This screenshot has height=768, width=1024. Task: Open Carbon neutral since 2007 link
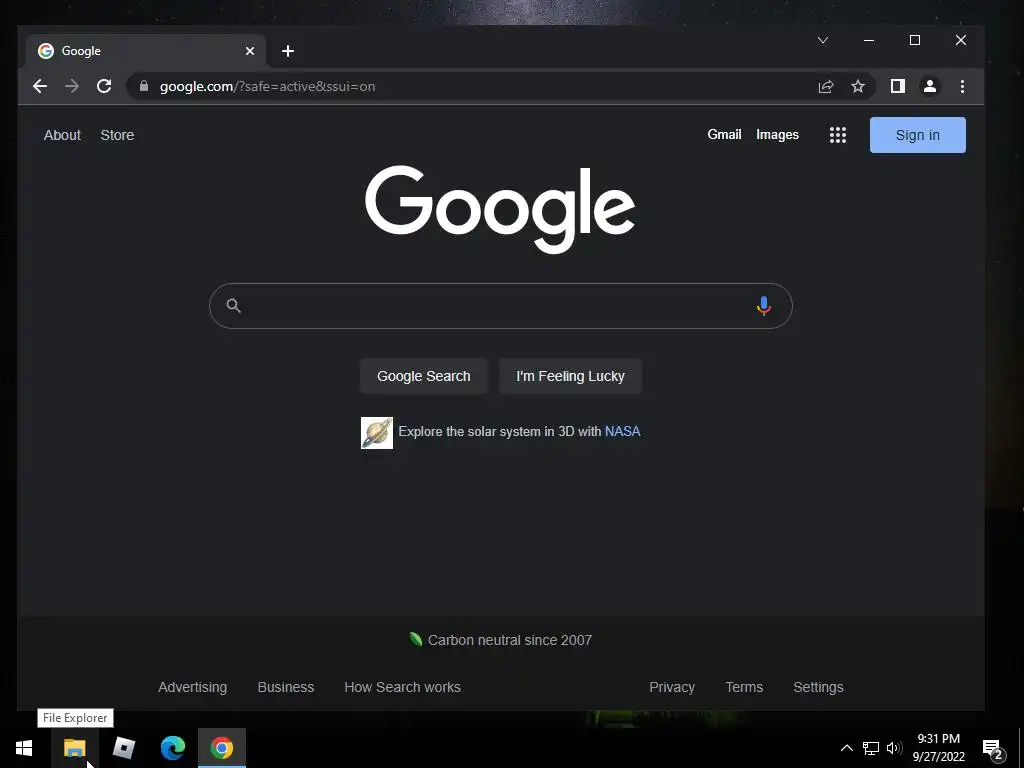(501, 640)
